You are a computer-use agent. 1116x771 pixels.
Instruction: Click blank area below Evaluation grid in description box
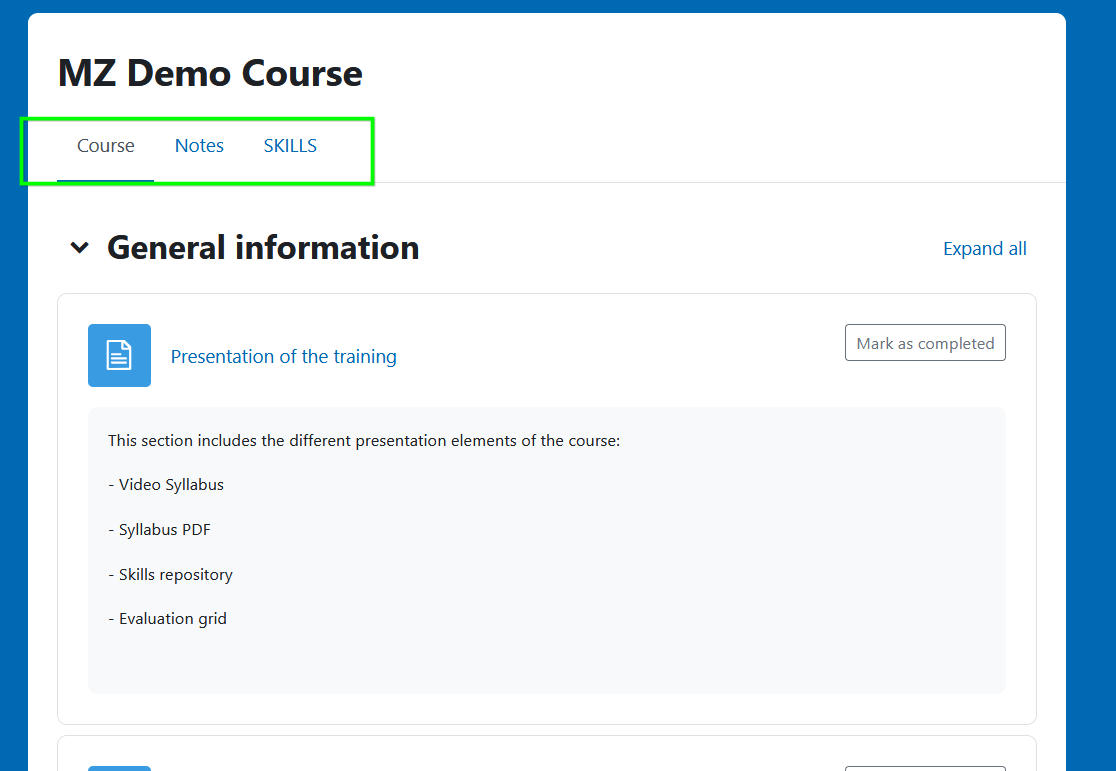click(x=546, y=662)
